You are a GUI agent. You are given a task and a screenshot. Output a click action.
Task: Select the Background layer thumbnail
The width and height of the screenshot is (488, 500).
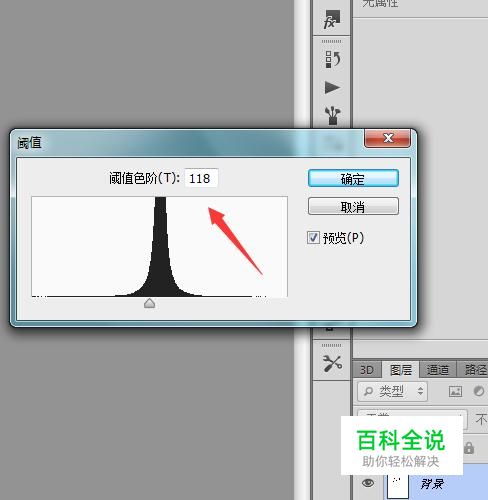point(398,485)
